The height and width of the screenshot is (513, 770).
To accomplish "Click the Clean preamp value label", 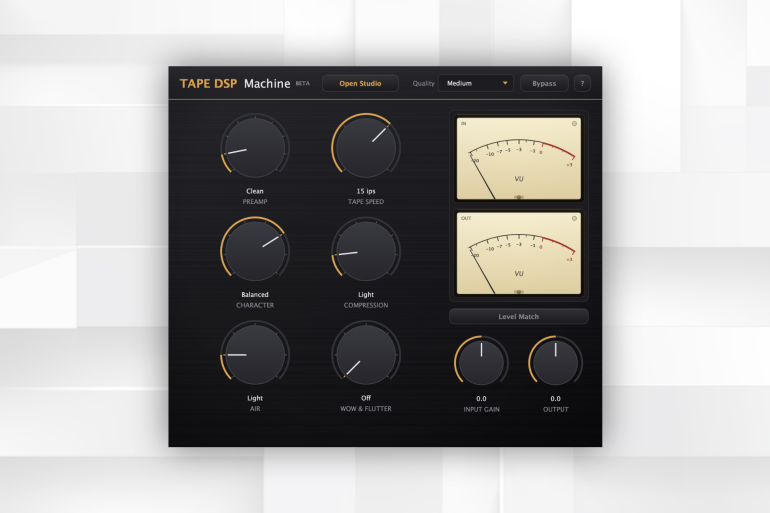I will 255,191.
